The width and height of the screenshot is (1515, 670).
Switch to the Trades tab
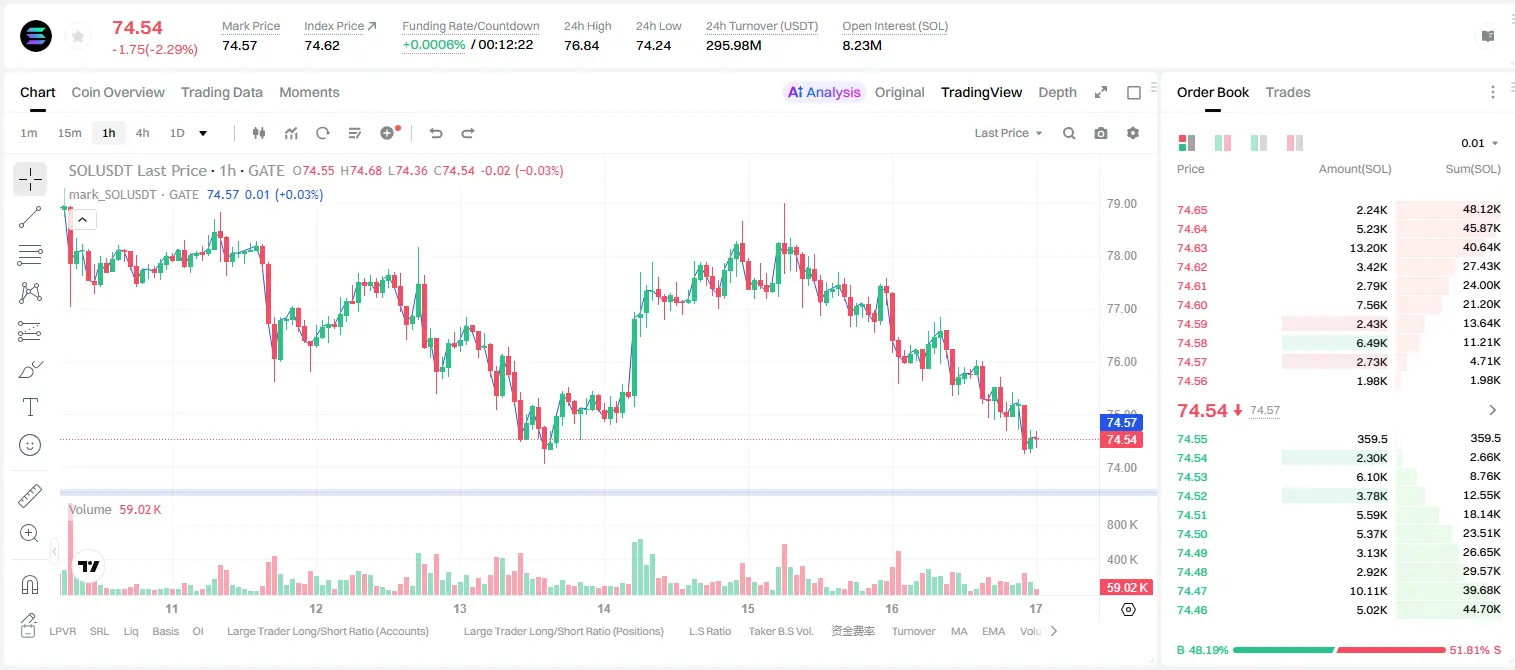pyautogui.click(x=1287, y=92)
